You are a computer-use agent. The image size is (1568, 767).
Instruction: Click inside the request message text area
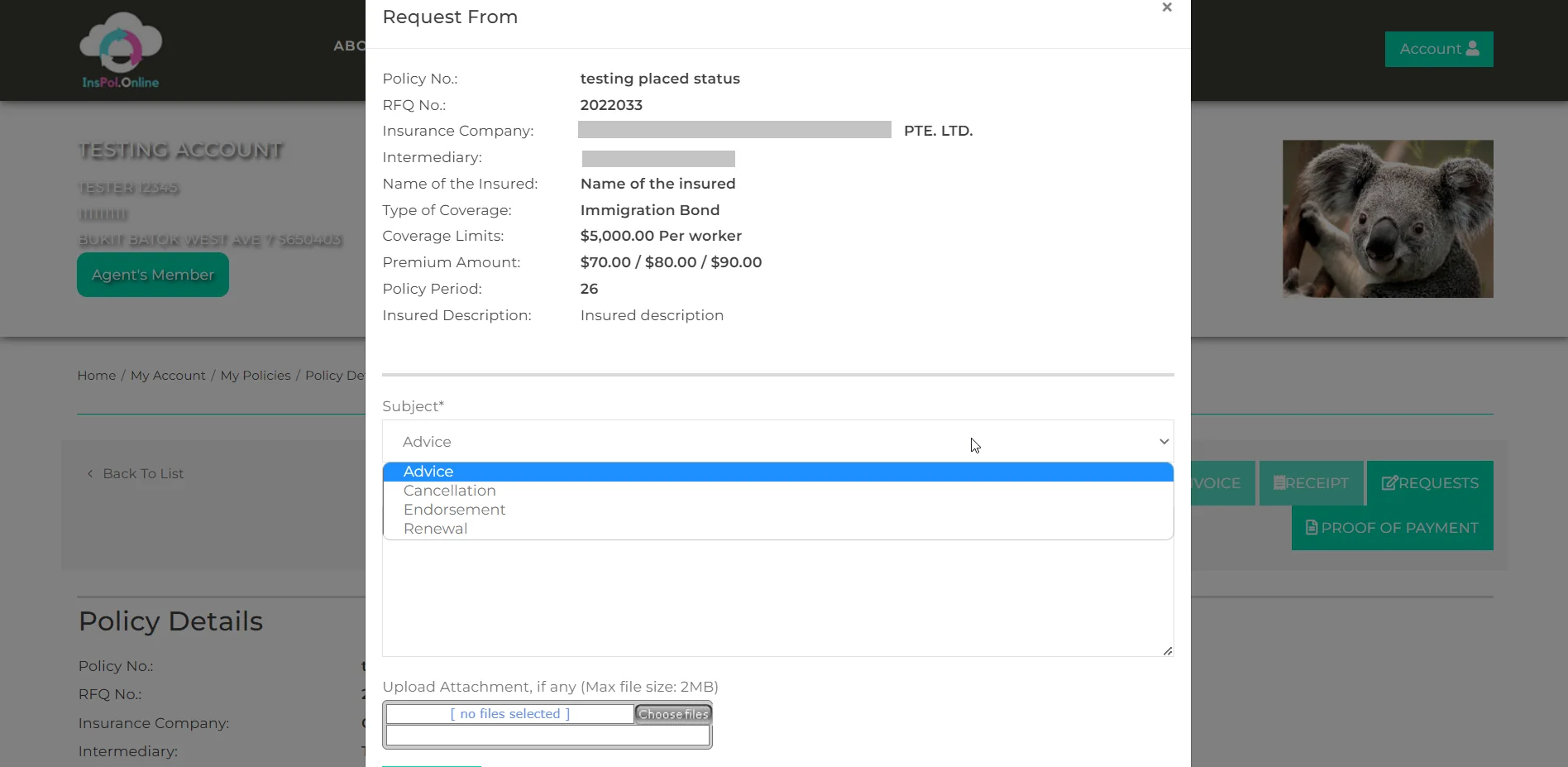pos(777,598)
